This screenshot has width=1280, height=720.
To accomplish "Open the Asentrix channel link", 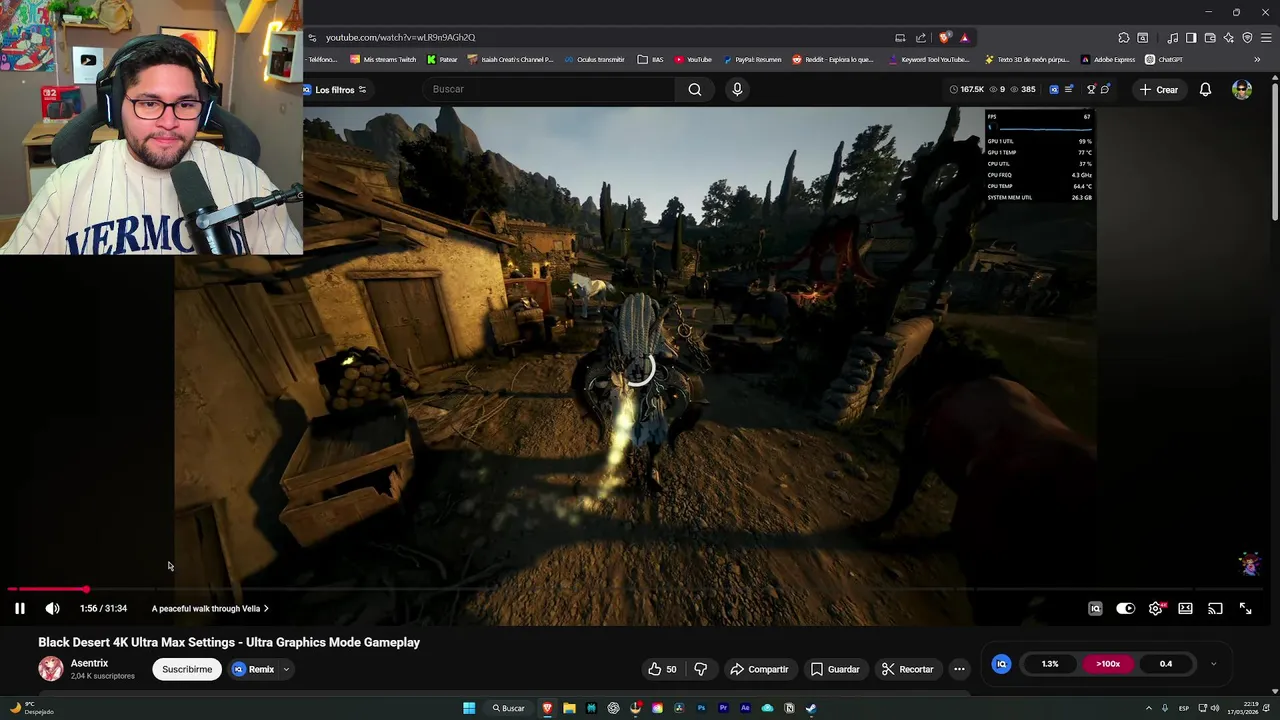I will (x=89, y=663).
